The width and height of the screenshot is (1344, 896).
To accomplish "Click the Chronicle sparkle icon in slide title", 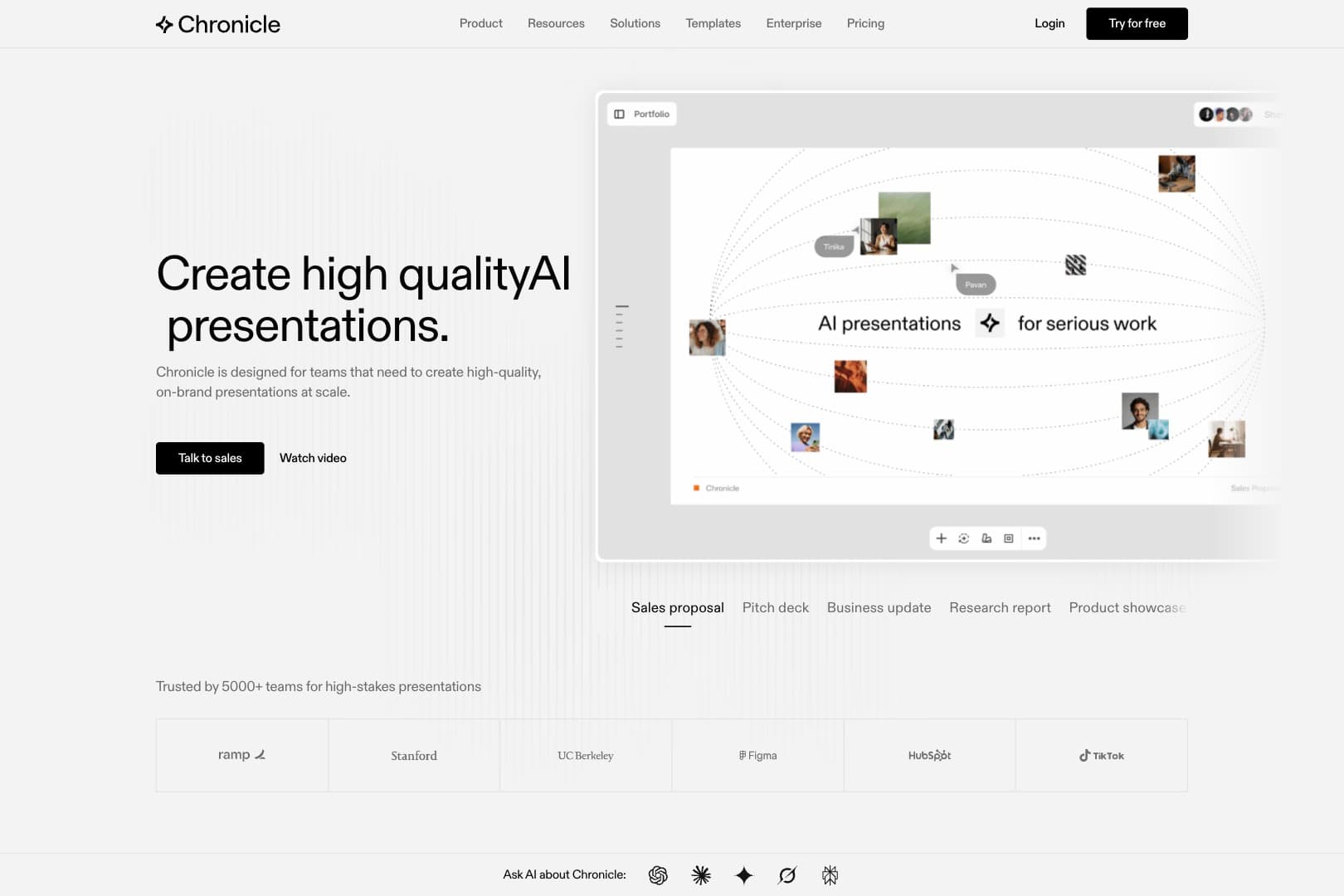I will tap(989, 323).
